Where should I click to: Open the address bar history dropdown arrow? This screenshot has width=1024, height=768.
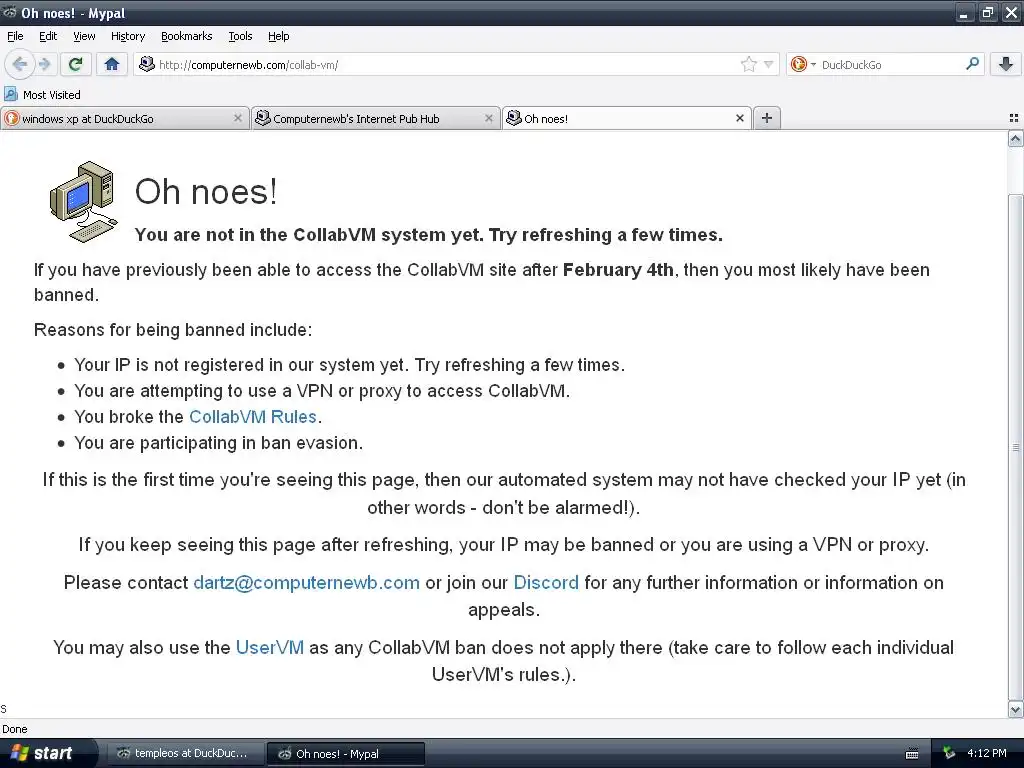point(769,64)
